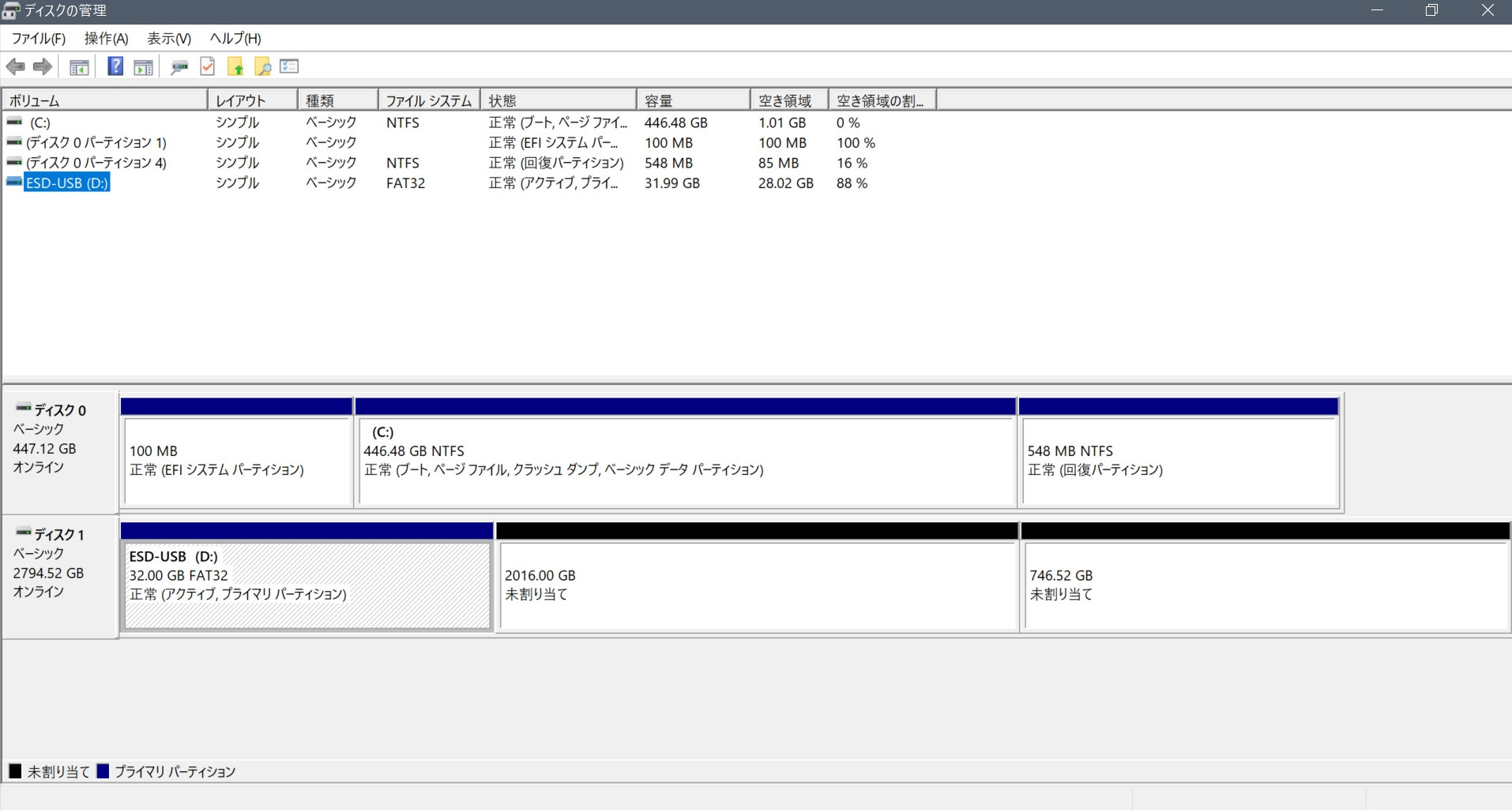
Task: Click the blue プライマリ パーティション legend swatch
Action: click(x=103, y=771)
